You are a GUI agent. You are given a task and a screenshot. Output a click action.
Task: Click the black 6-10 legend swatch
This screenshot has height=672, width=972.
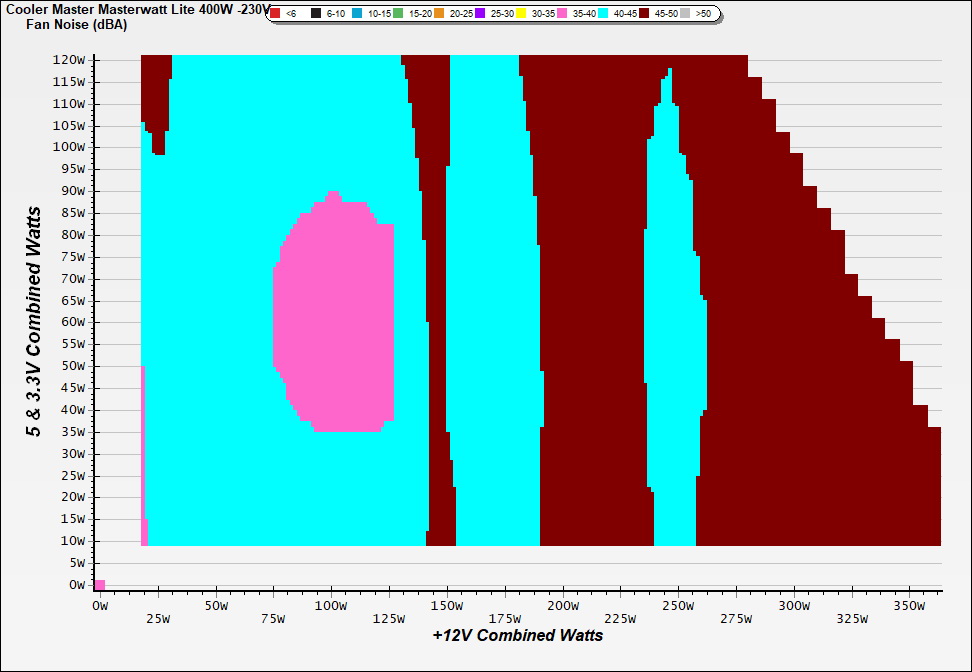click(316, 13)
